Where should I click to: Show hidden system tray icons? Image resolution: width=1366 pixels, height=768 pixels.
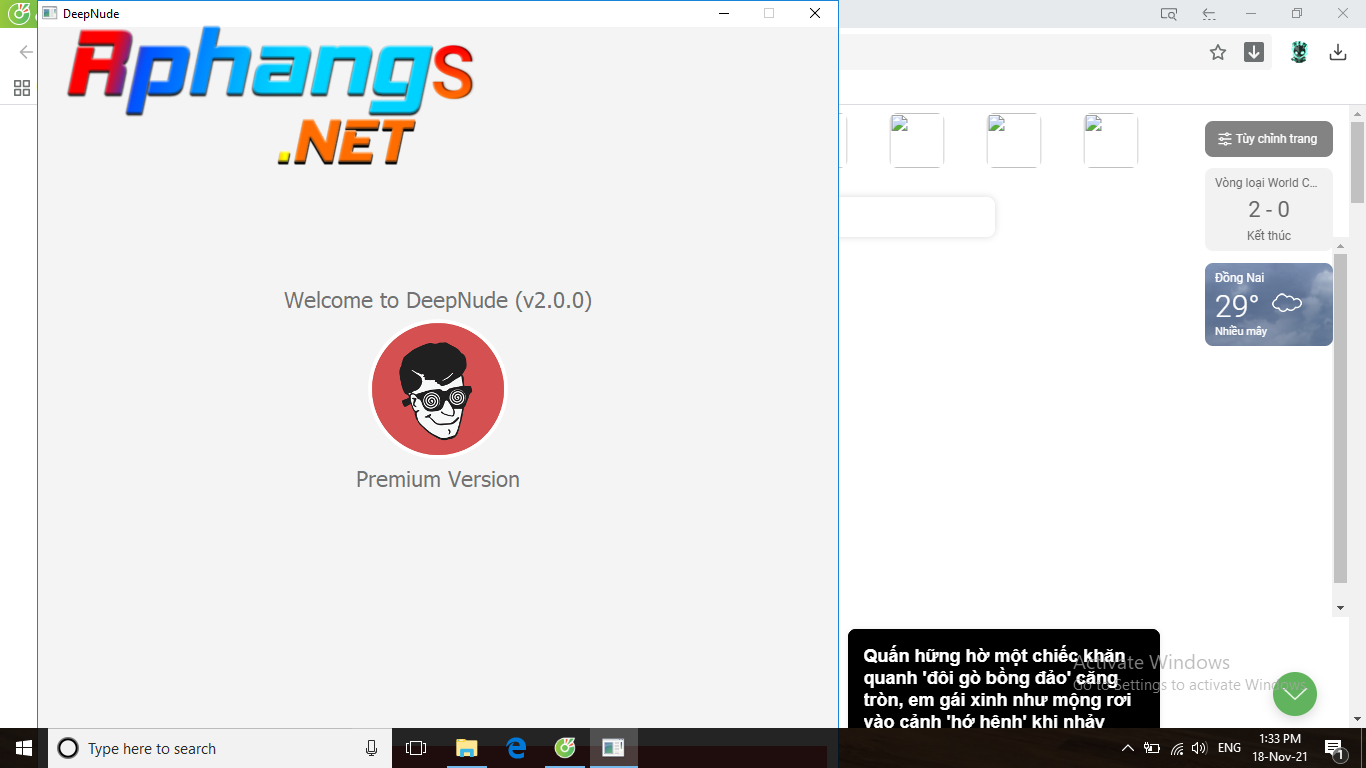1128,748
